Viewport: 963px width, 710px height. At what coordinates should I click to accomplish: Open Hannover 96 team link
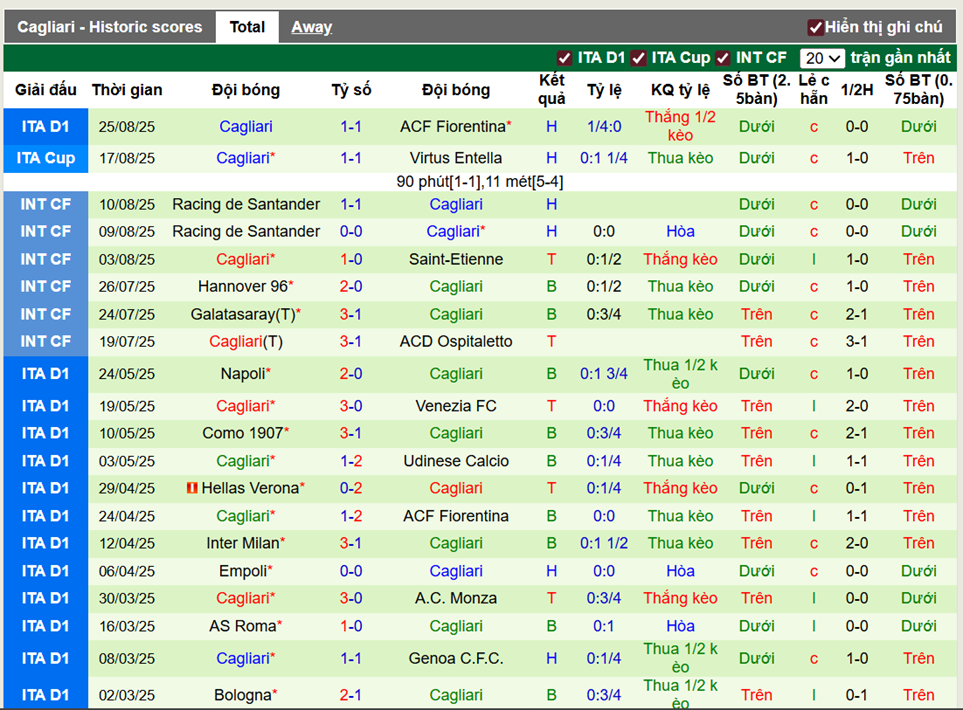coord(243,286)
